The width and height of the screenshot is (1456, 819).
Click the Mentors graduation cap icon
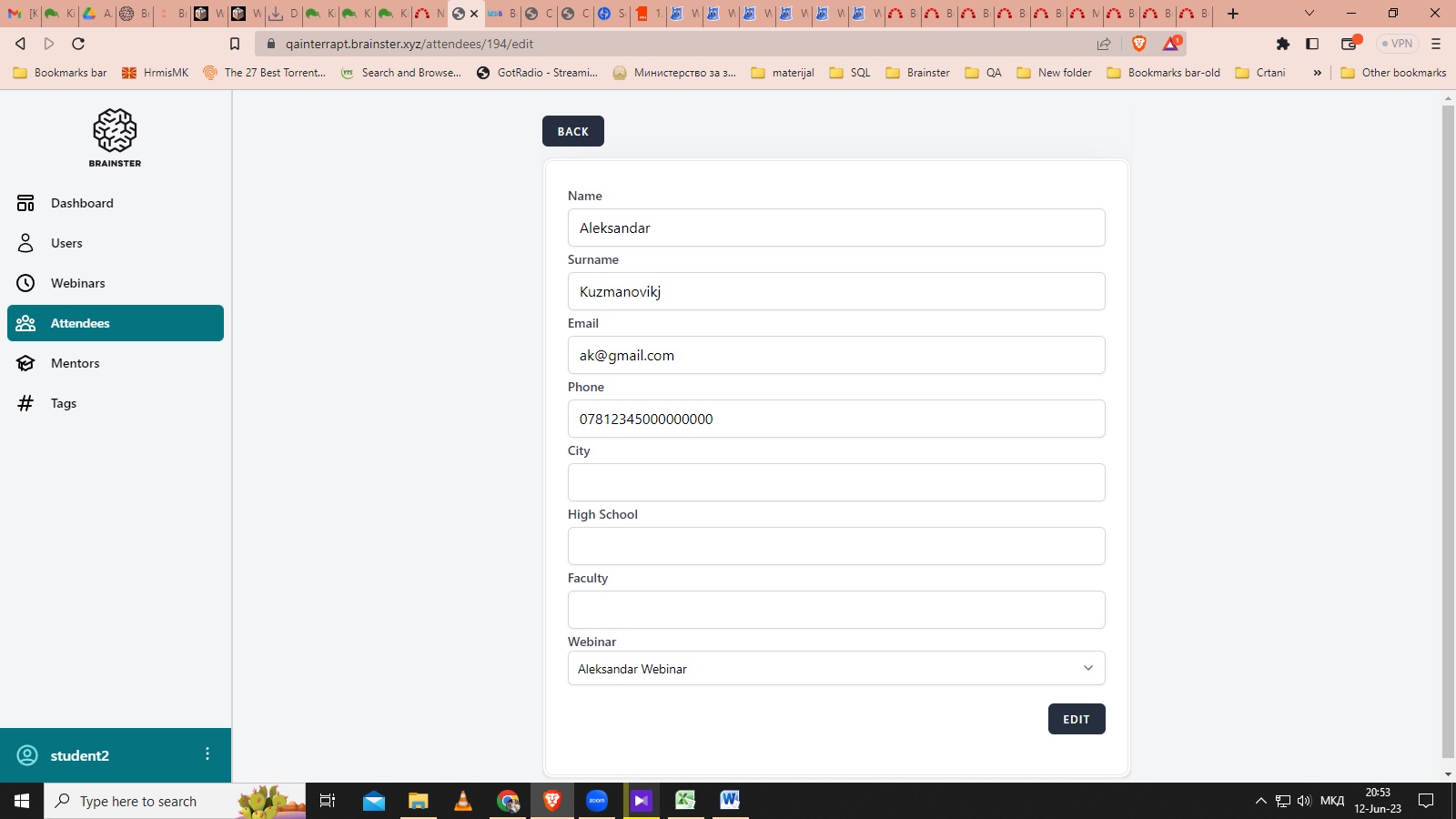(25, 363)
